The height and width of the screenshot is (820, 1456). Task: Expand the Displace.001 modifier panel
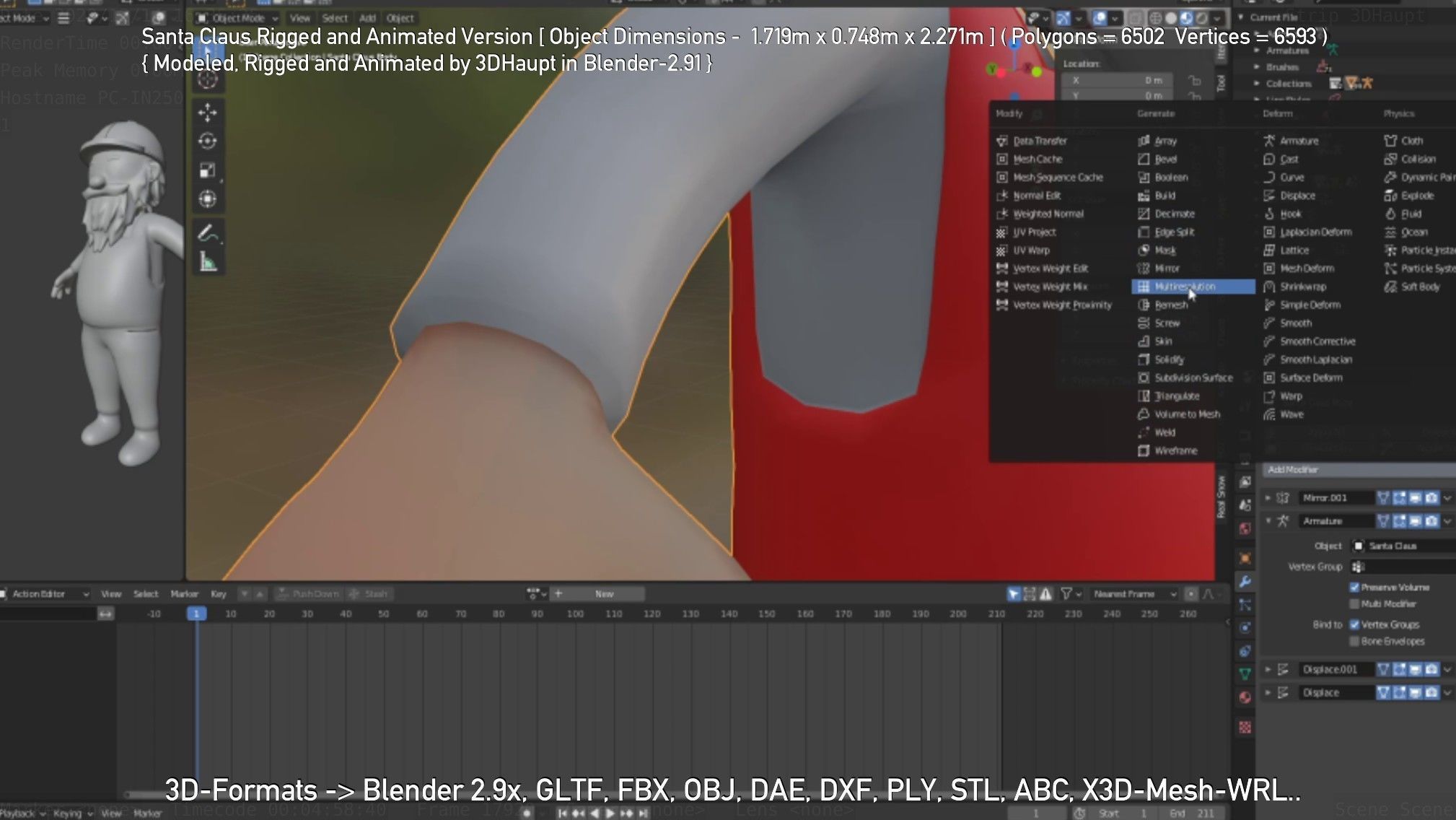pos(1268,670)
